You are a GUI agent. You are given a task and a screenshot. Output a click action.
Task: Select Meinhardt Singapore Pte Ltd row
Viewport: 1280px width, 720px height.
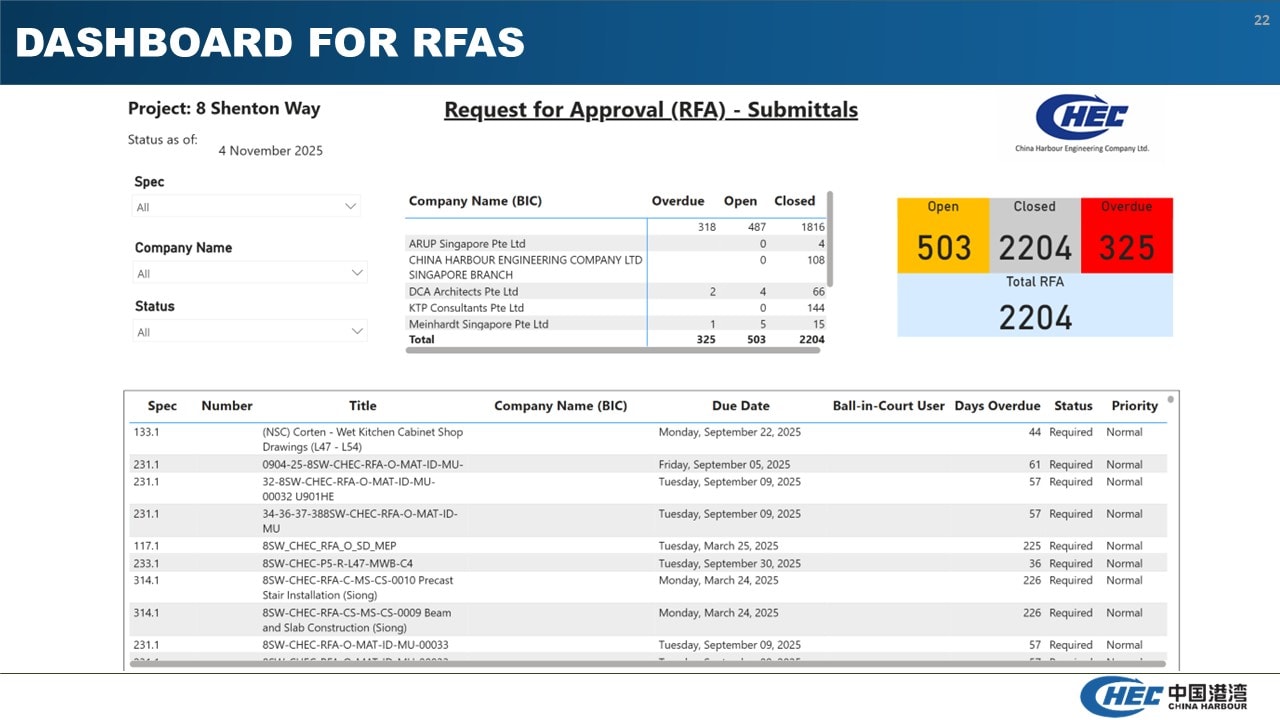(x=616, y=324)
